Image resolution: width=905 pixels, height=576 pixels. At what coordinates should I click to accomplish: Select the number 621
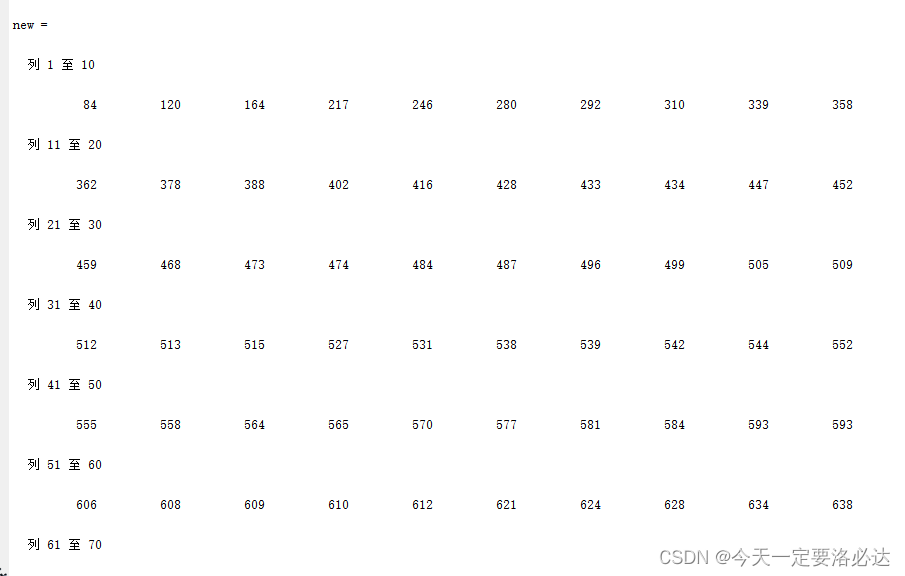507,505
